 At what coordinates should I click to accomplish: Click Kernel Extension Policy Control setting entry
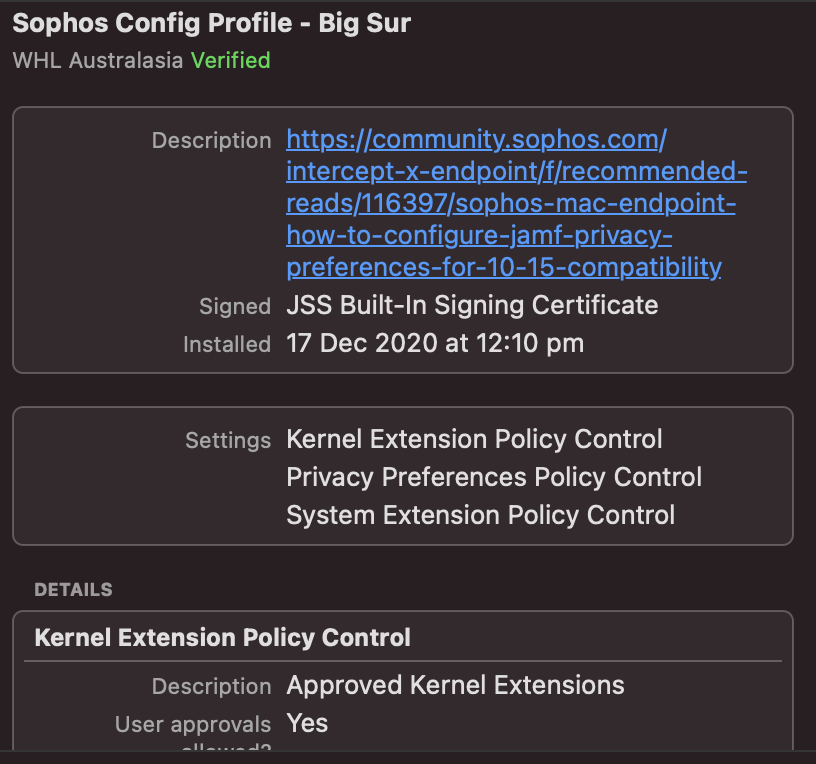[x=474, y=439]
